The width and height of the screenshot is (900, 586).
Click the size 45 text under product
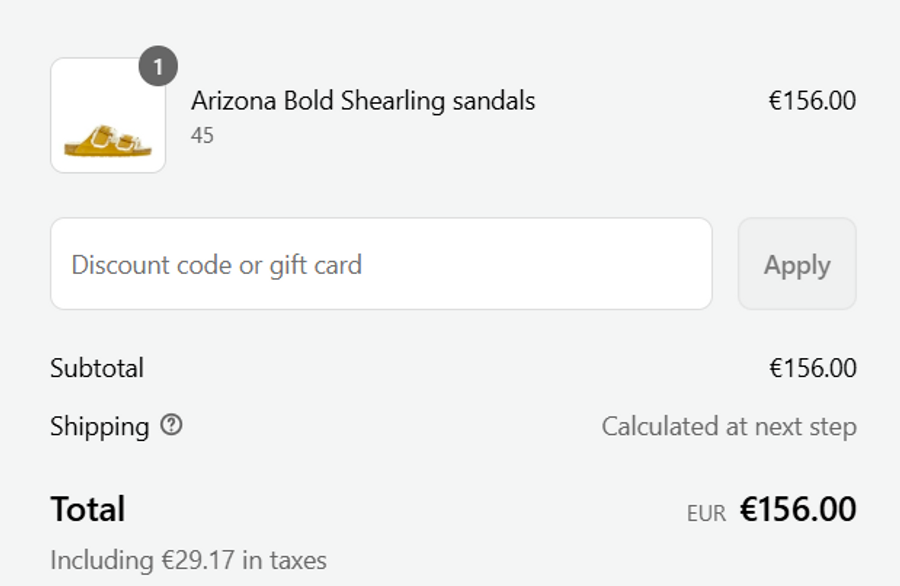pos(202,135)
